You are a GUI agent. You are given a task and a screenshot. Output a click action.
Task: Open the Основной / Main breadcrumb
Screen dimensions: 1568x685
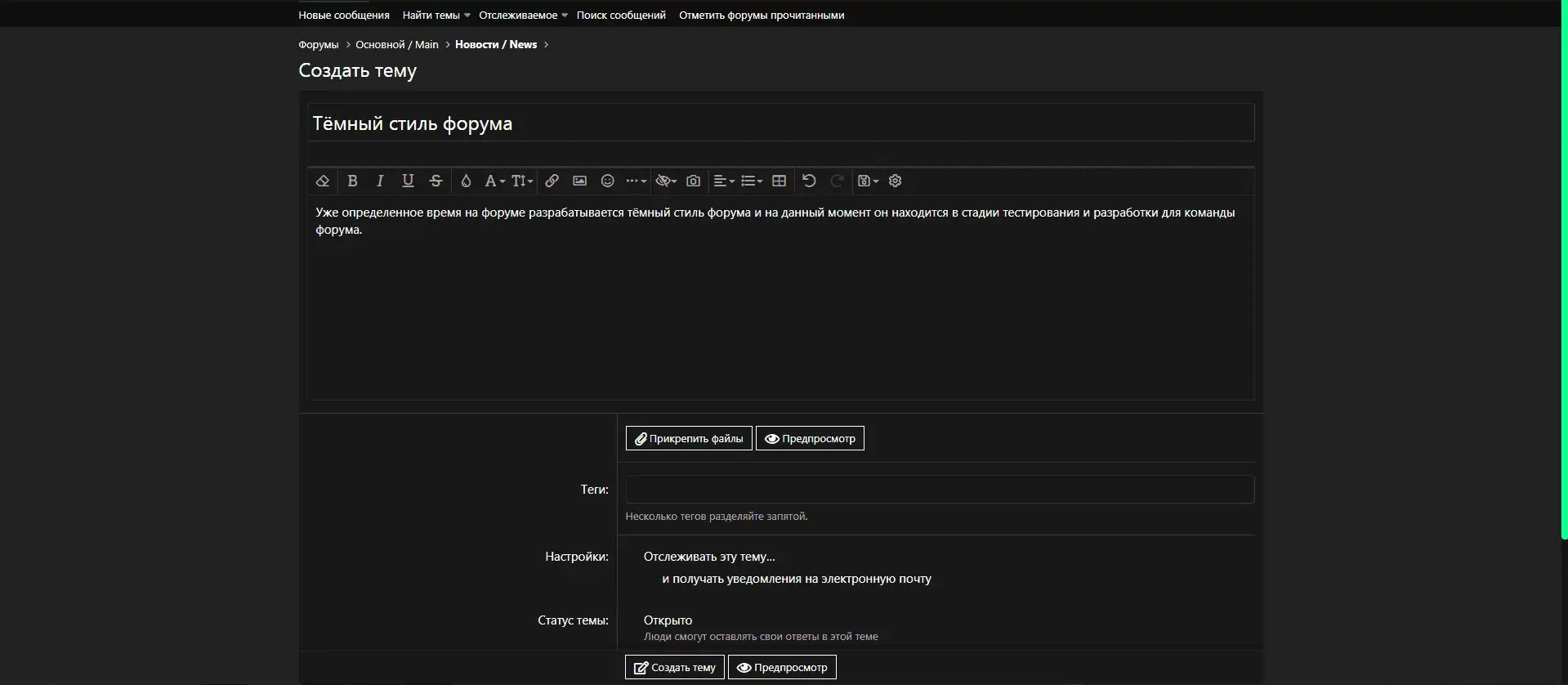(397, 44)
